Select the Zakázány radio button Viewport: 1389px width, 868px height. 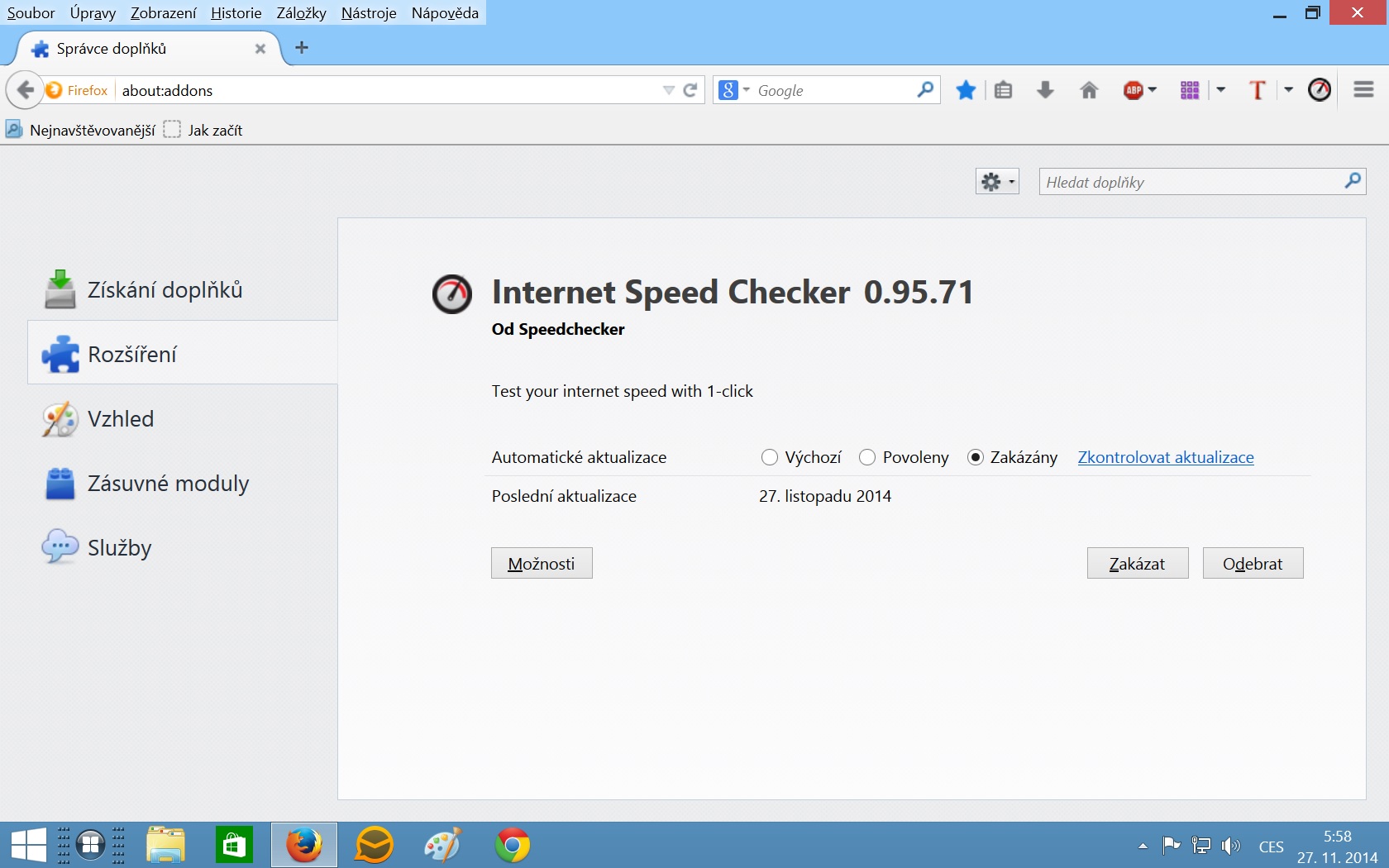(976, 457)
